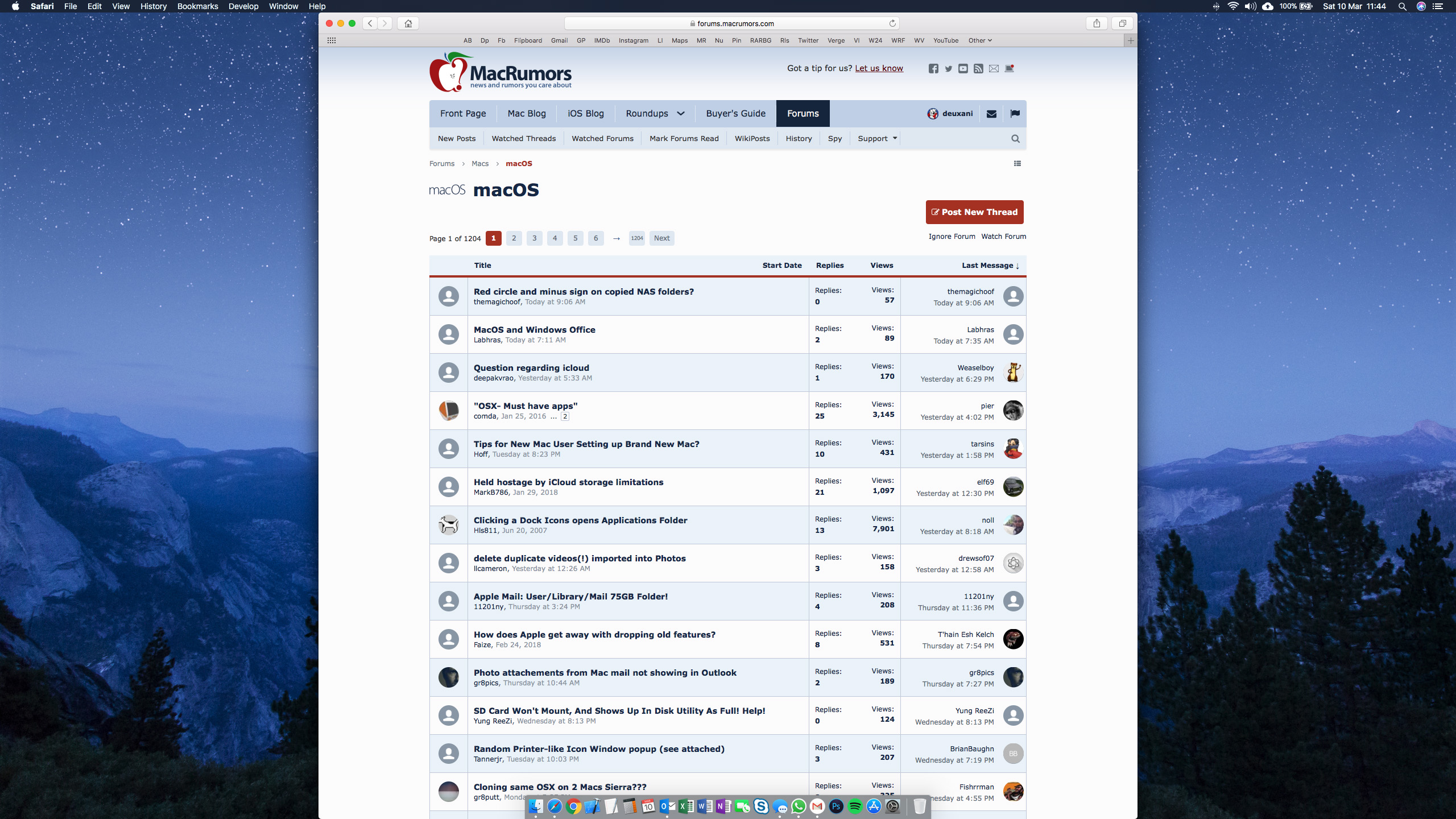Image resolution: width=1456 pixels, height=819 pixels.
Task: Show all tabs overview in Safari
Action: point(1122,23)
